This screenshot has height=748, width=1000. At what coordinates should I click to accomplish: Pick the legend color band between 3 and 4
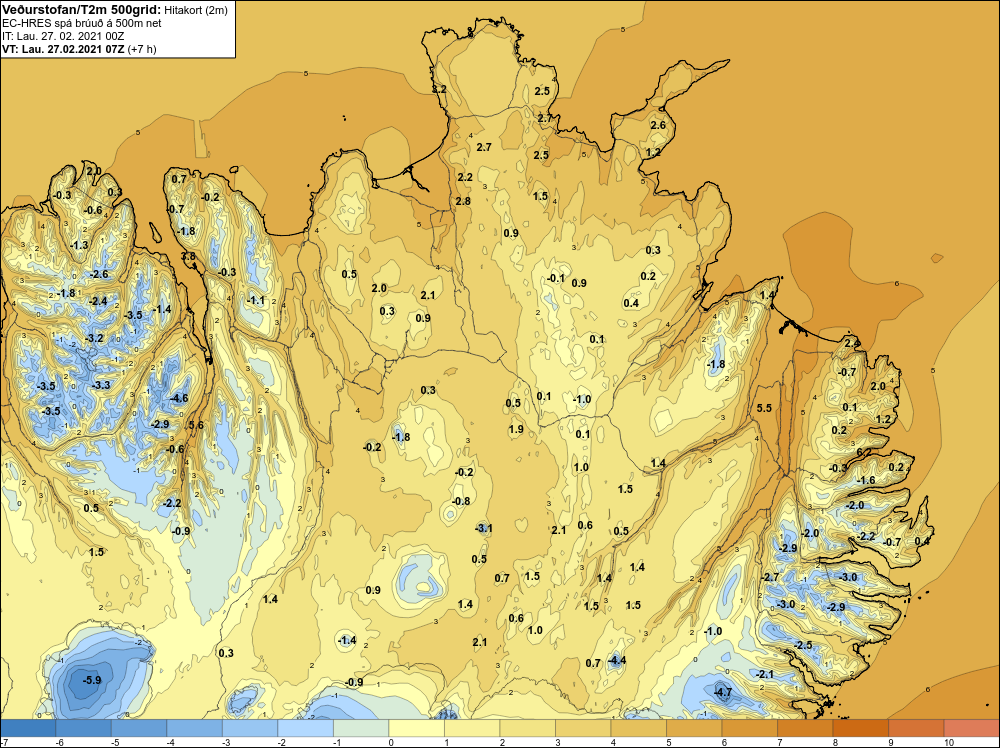(x=583, y=728)
